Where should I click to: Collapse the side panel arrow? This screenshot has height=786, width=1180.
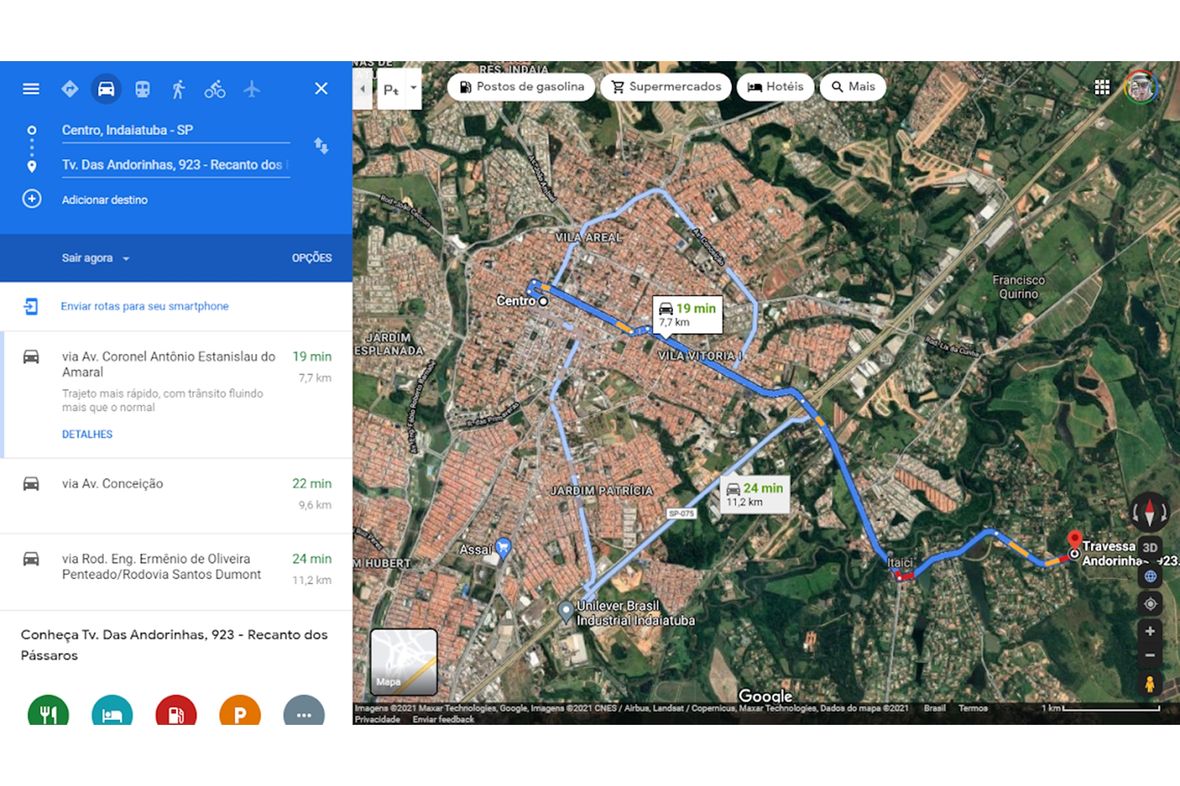362,89
